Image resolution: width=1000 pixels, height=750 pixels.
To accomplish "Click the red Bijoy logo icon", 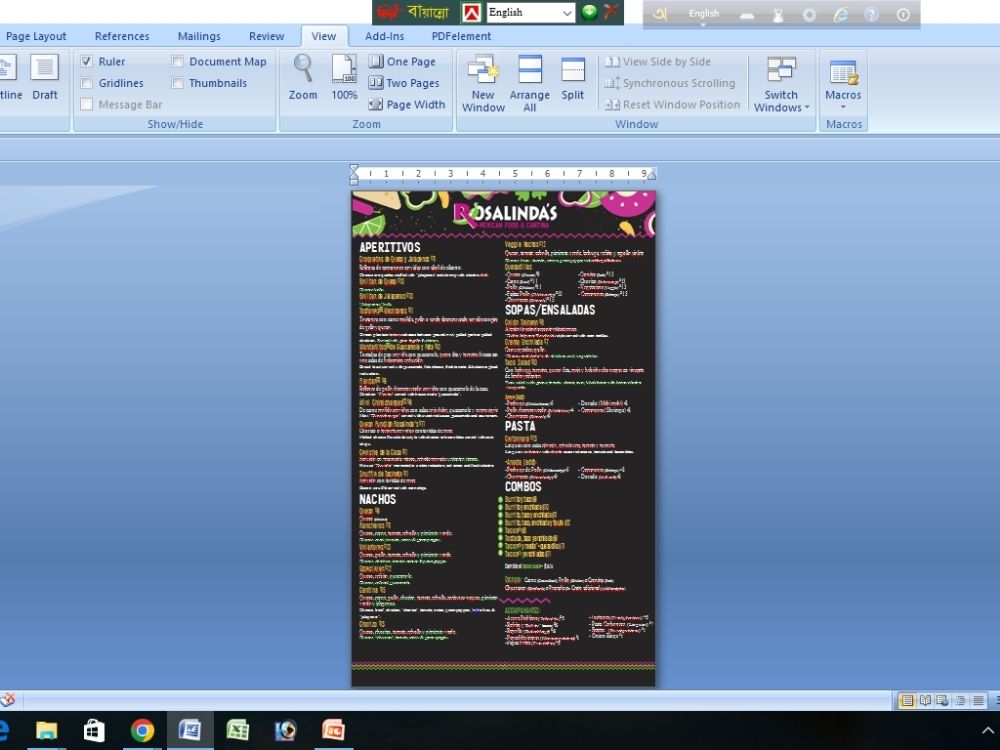I will click(388, 12).
